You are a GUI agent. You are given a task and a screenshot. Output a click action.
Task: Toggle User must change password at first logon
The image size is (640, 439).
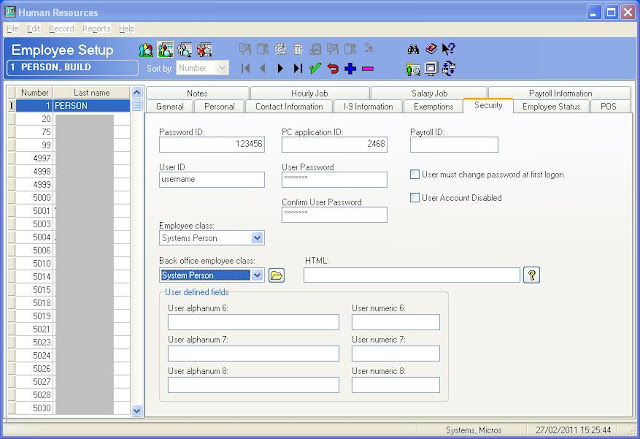(x=415, y=174)
